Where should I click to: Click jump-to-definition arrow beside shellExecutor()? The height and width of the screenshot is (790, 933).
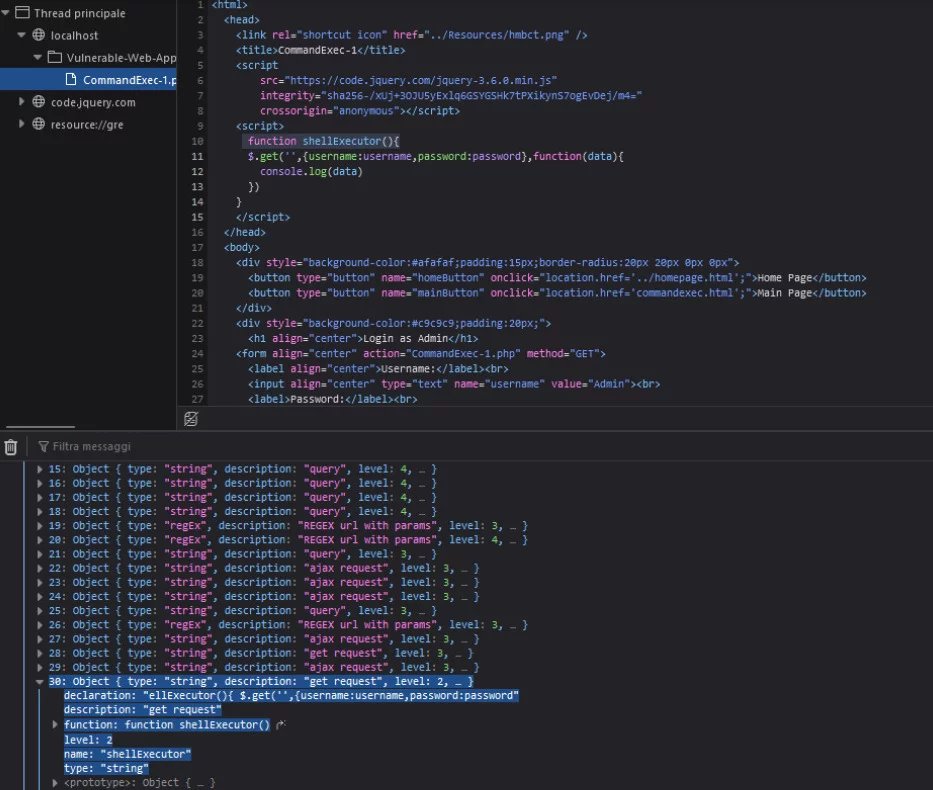[x=281, y=725]
